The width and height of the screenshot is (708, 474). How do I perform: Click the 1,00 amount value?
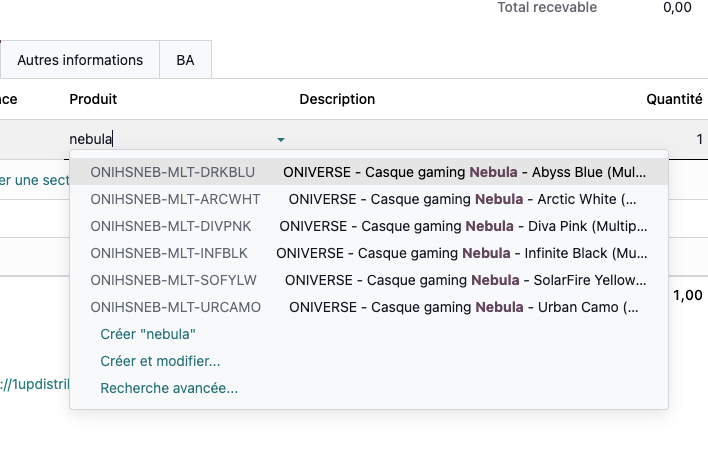[687, 295]
